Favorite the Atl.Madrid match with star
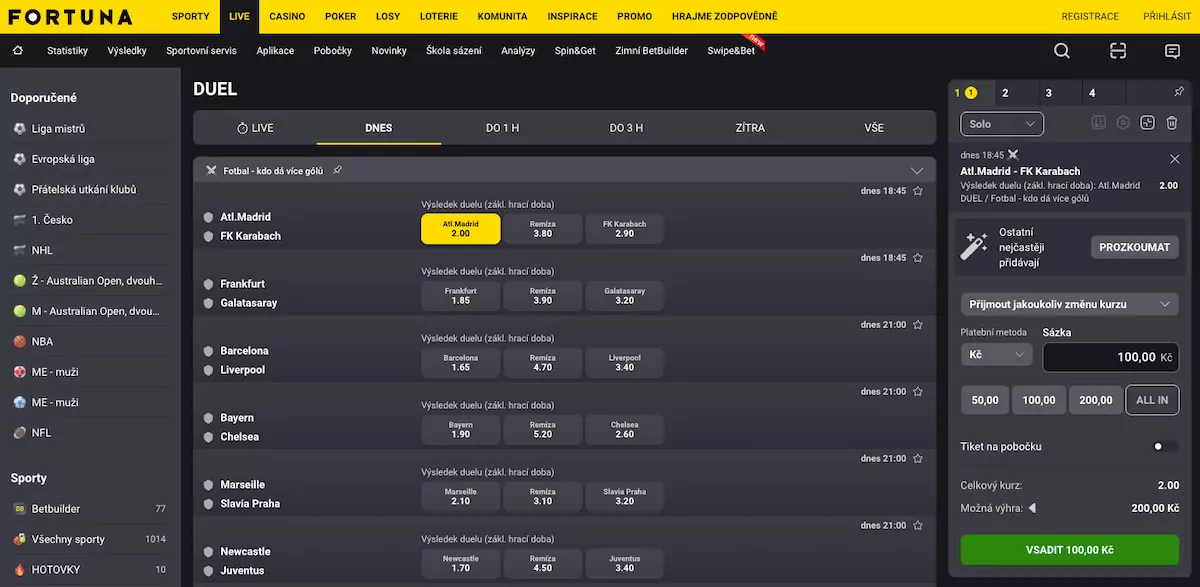The image size is (1200, 587). tap(917, 191)
